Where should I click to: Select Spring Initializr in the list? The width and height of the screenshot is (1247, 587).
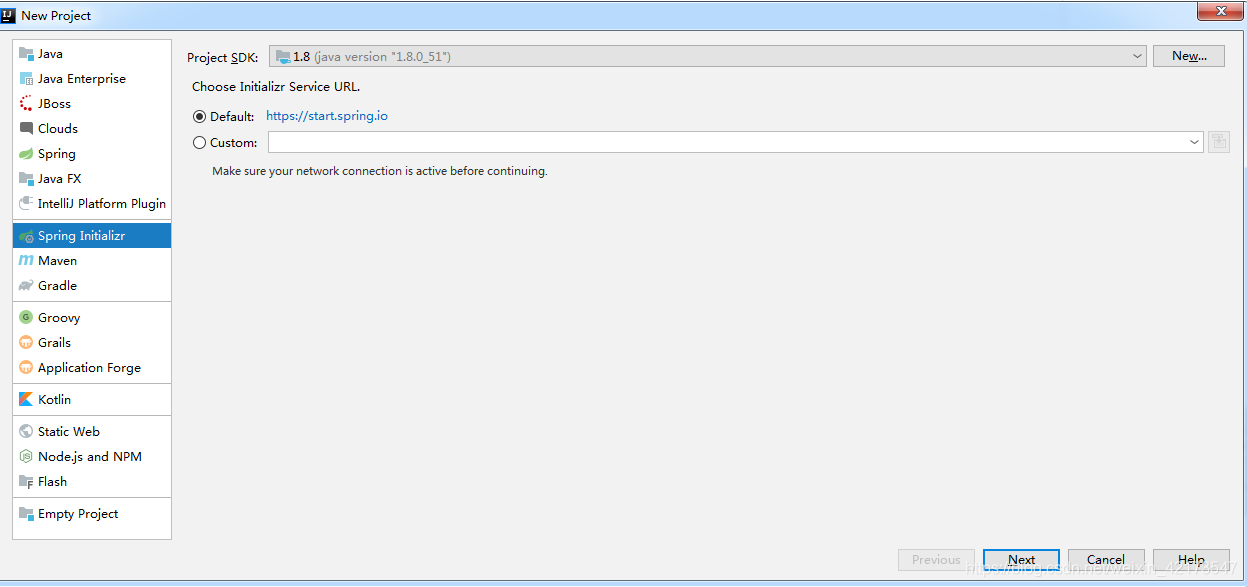[92, 236]
